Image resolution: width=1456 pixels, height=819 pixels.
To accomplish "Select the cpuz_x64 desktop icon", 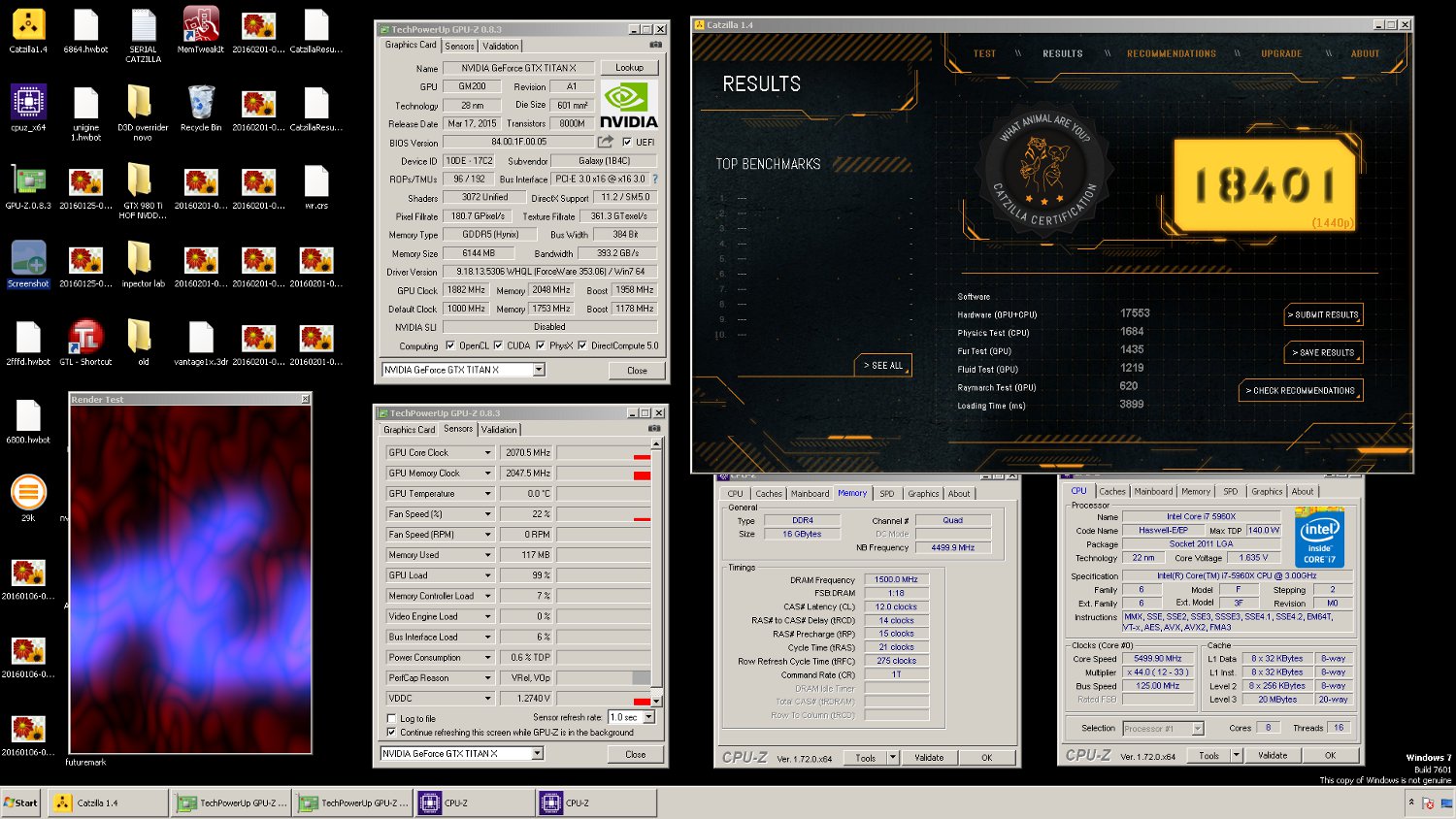I will pos(28,108).
